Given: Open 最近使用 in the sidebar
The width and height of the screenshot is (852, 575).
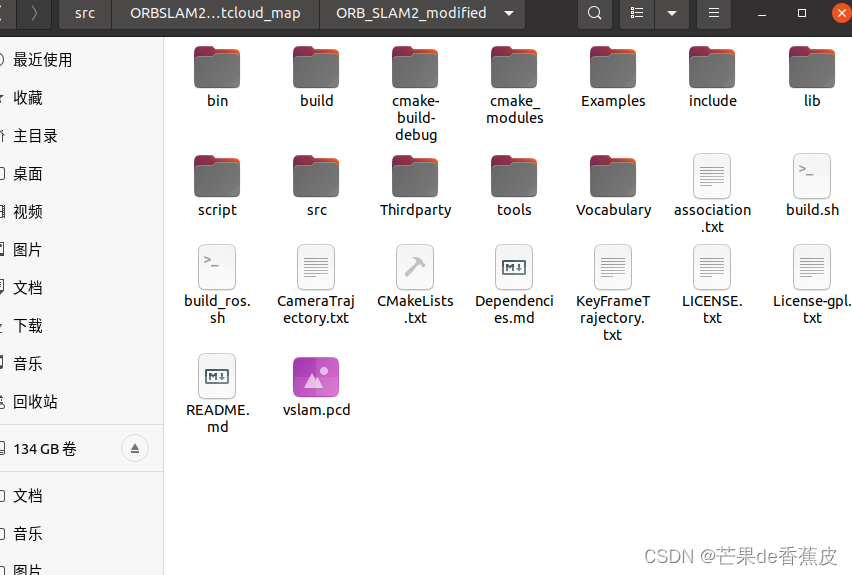Looking at the screenshot, I should (x=82, y=60).
